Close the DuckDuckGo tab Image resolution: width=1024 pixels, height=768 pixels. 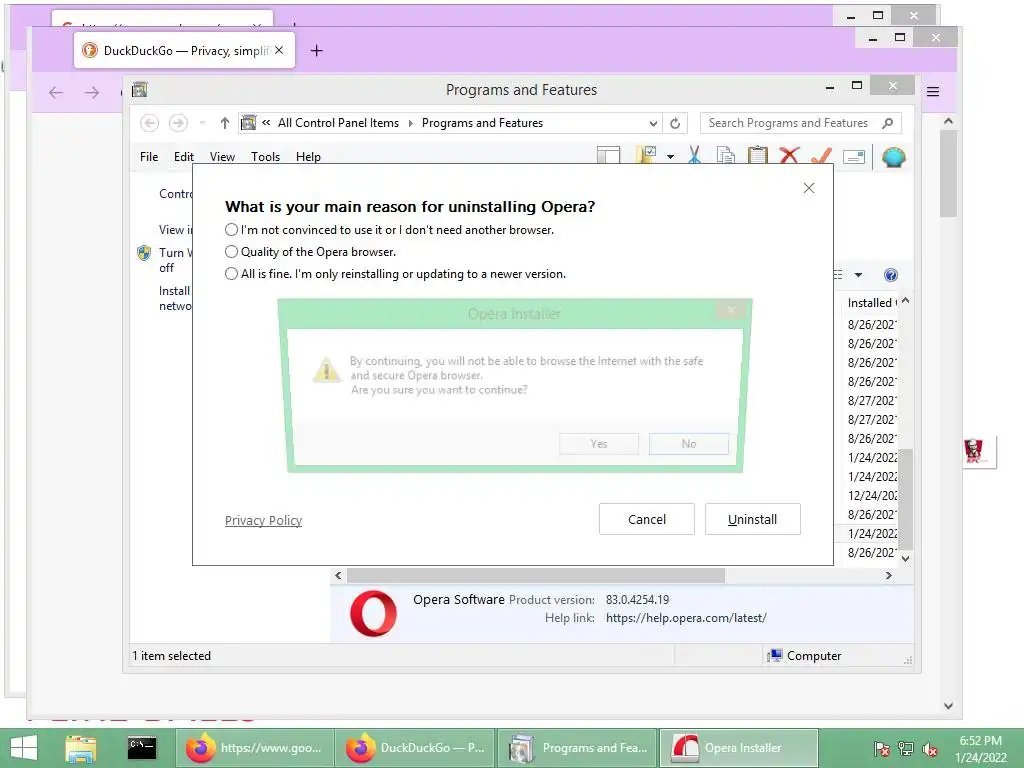(x=279, y=50)
